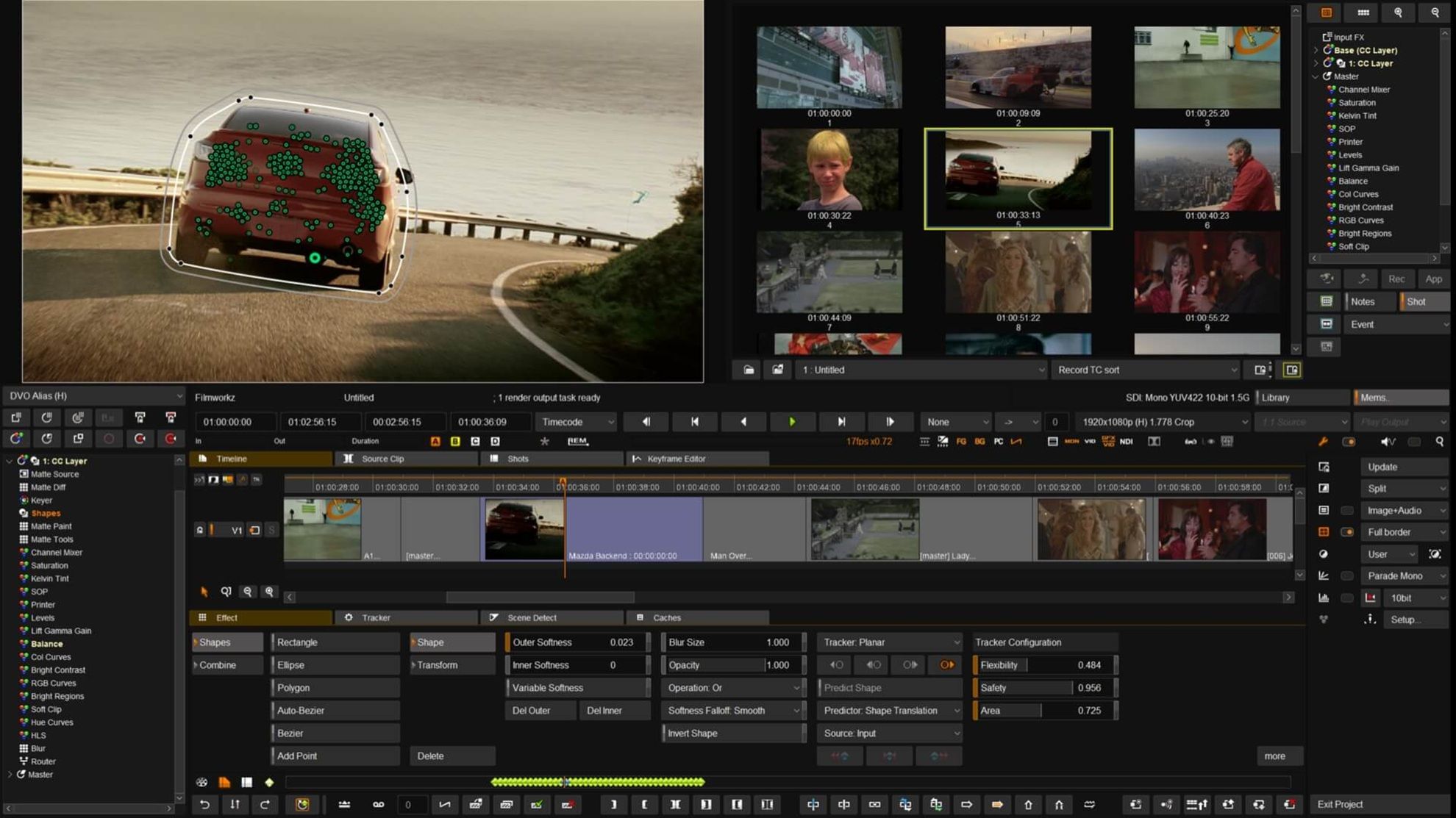Select the Mazda Backend clip in timeline

(632, 529)
